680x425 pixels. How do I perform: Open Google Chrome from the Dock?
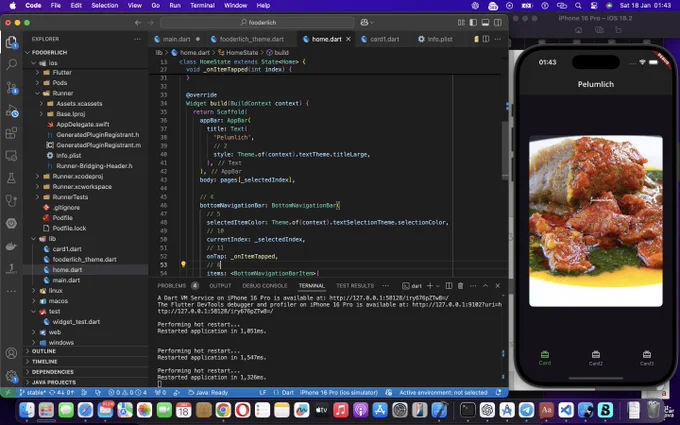223,409
